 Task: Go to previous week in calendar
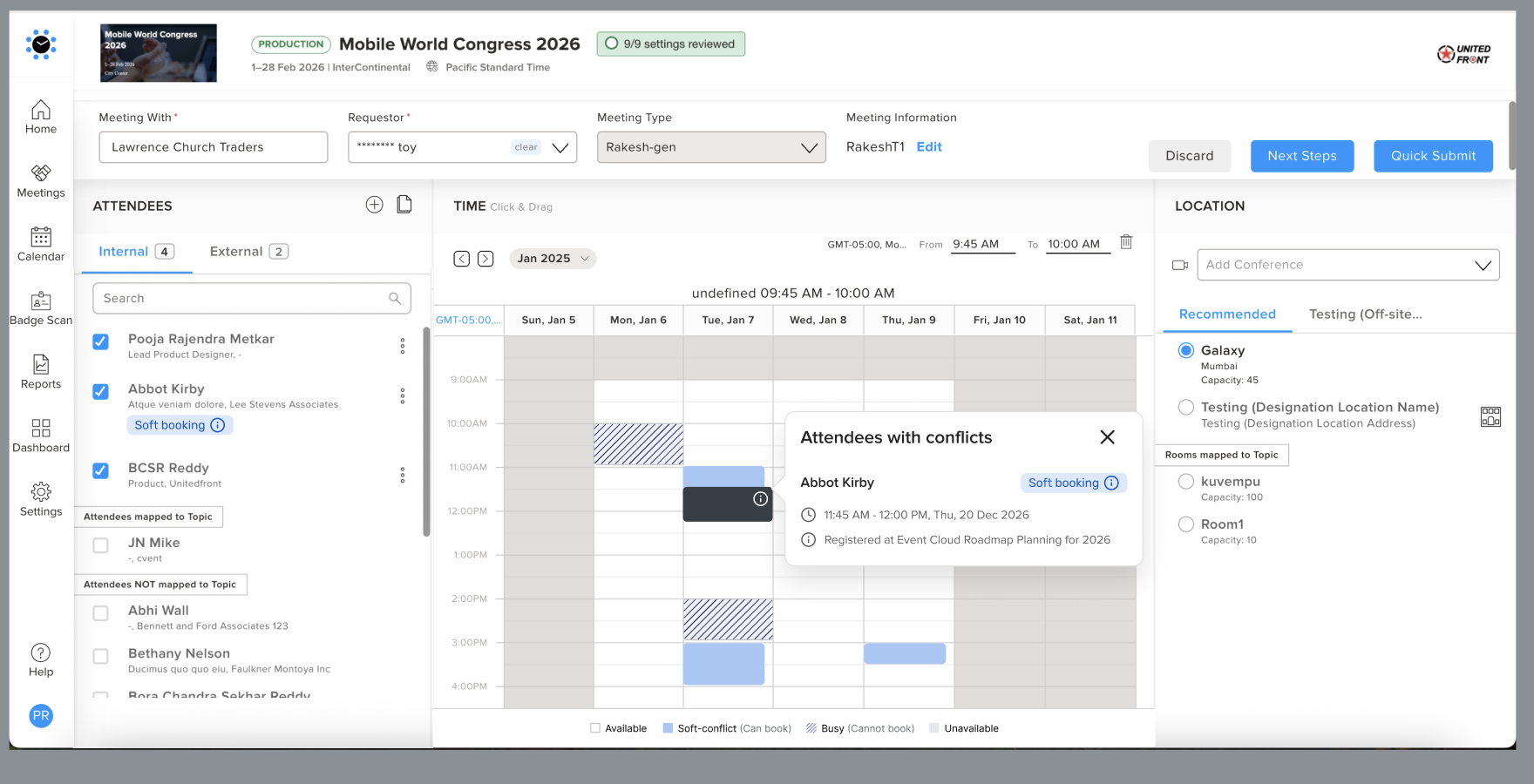(462, 259)
